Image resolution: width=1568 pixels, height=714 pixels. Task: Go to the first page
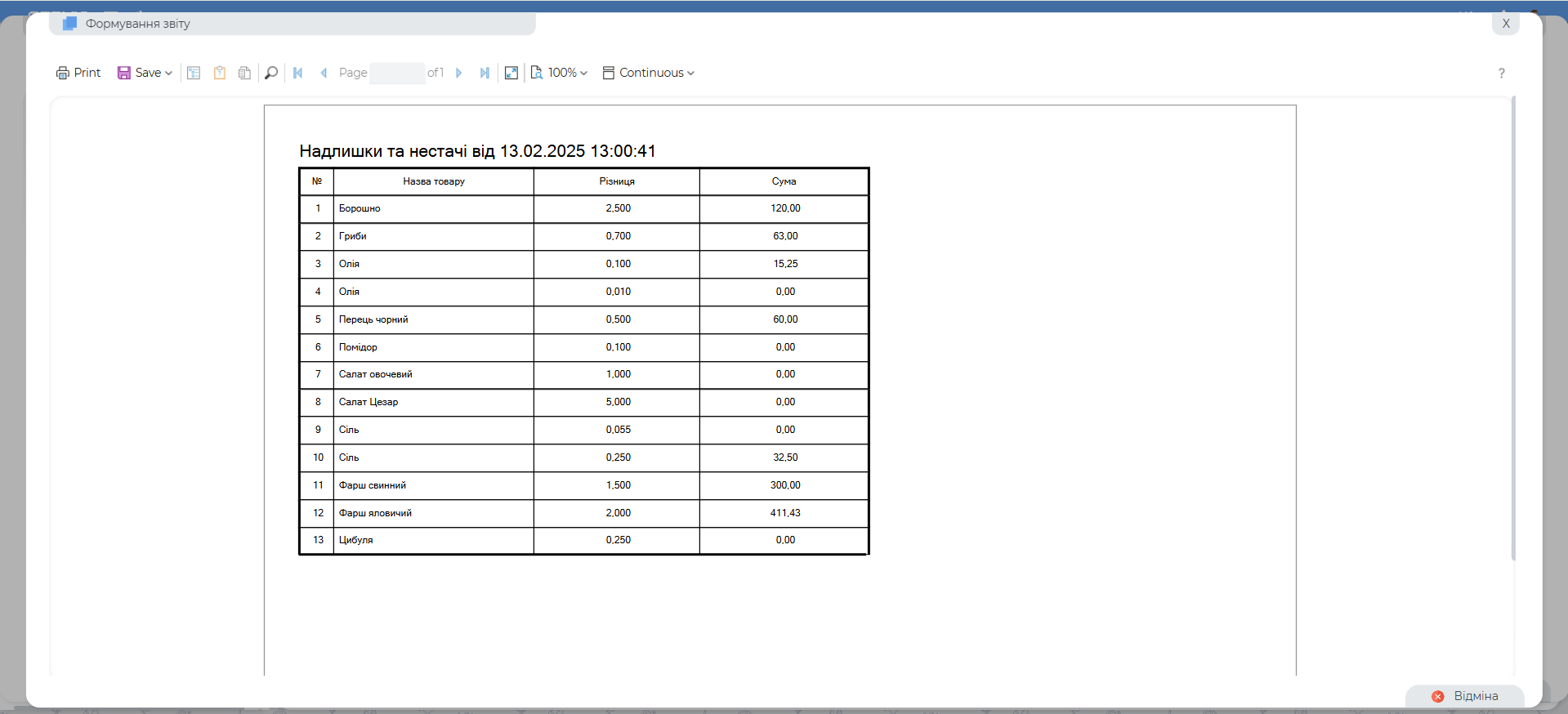[x=298, y=73]
